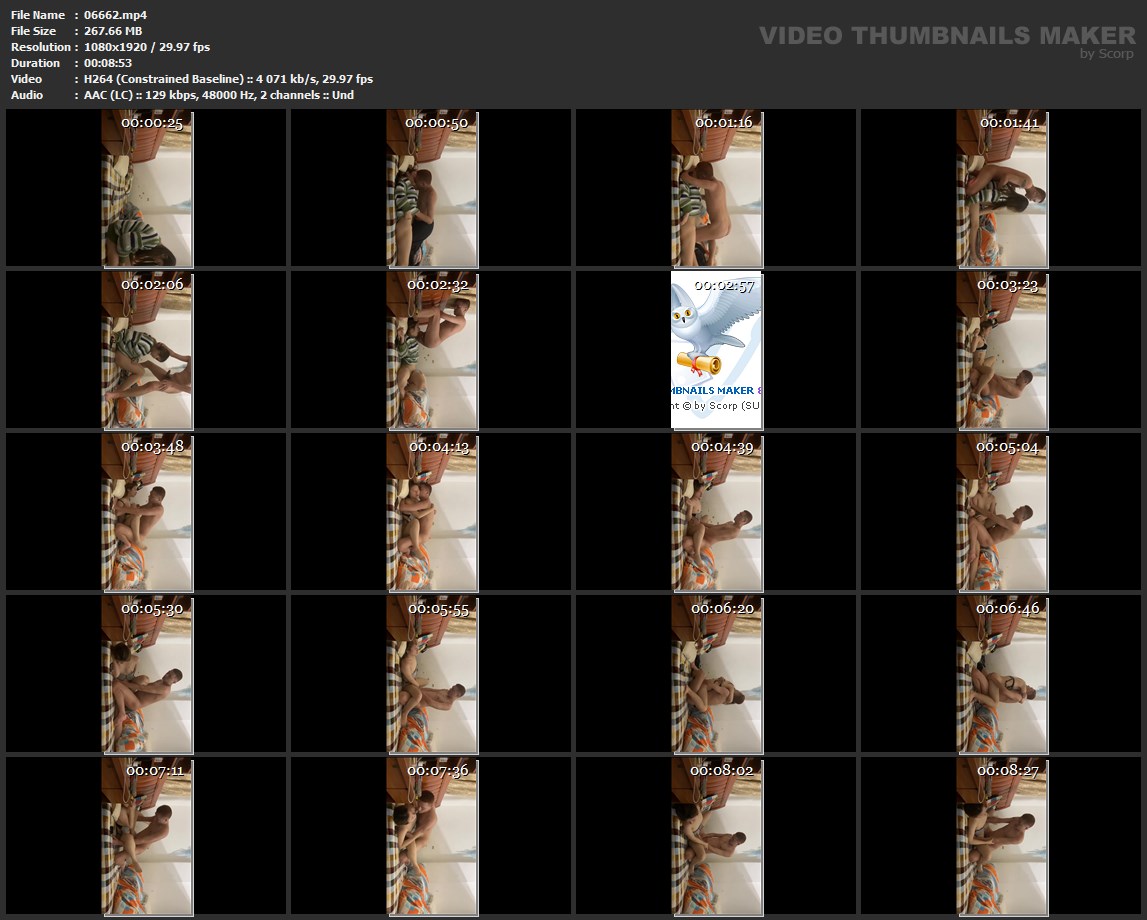Click the owl logo frame at 00:02:57
The height and width of the screenshot is (920, 1147).
(x=716, y=350)
